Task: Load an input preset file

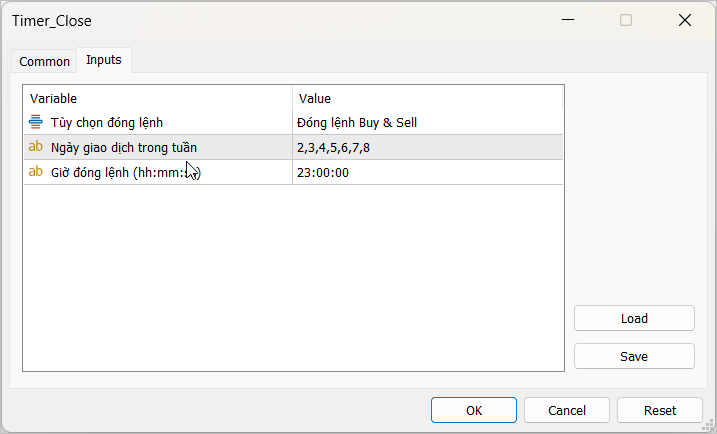Action: [634, 318]
